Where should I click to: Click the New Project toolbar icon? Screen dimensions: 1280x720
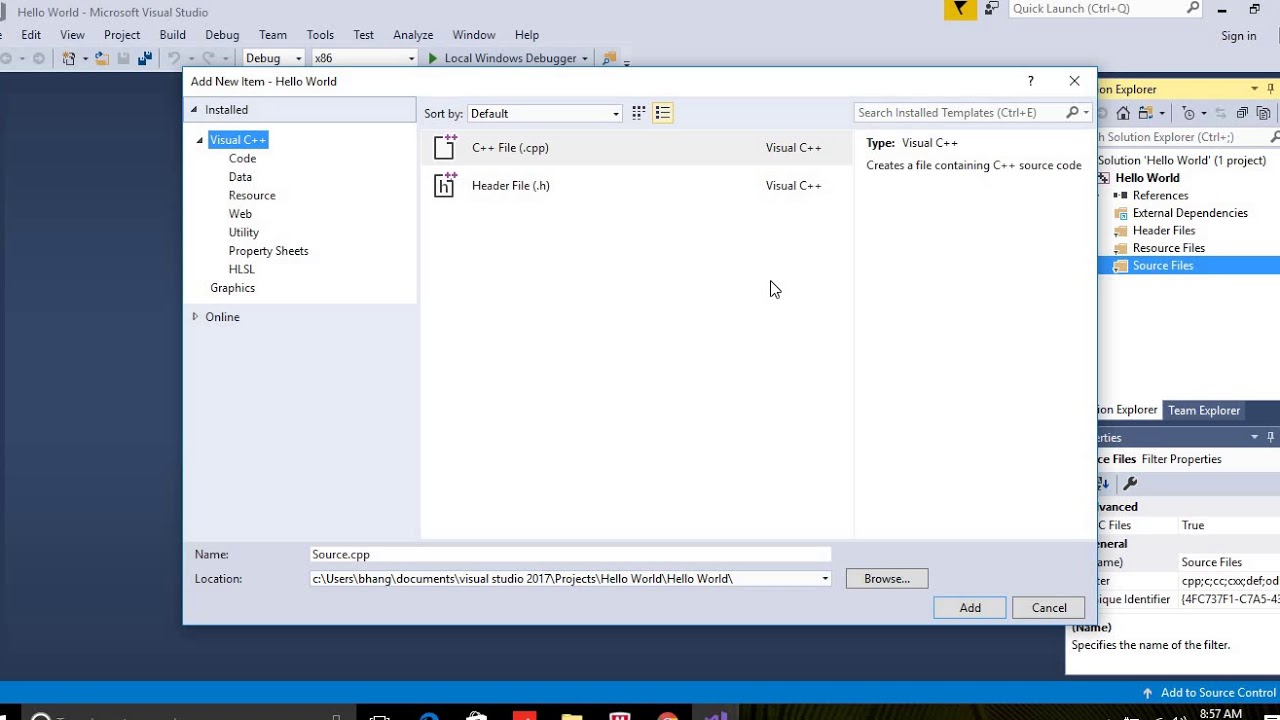point(69,58)
